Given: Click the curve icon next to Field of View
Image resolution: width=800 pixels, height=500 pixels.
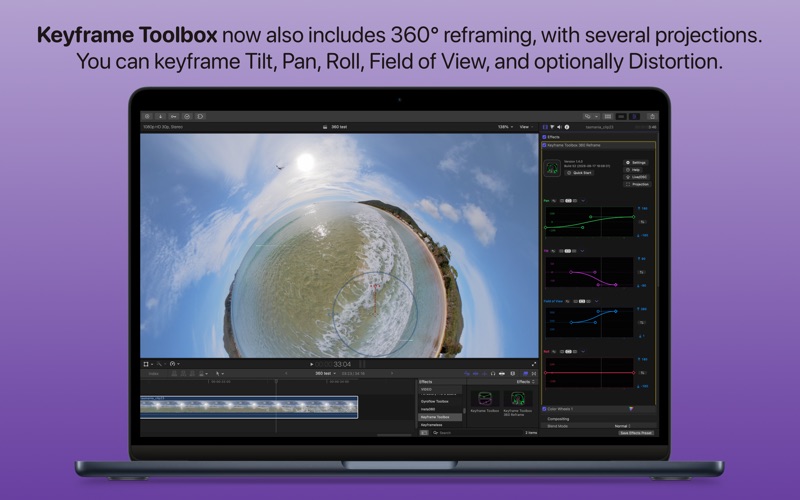Looking at the screenshot, I should 567,302.
